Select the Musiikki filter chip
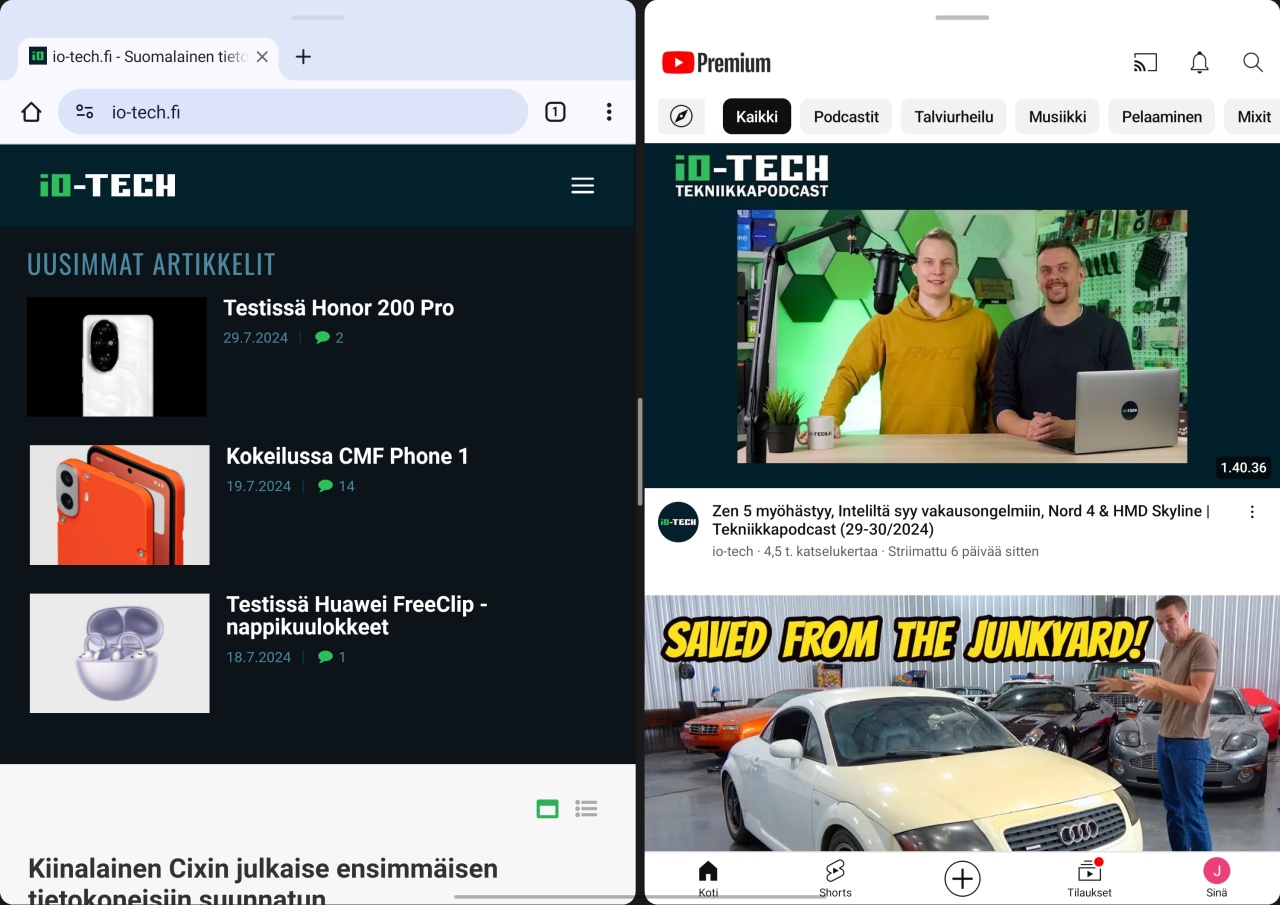The width and height of the screenshot is (1280, 905). click(1058, 116)
